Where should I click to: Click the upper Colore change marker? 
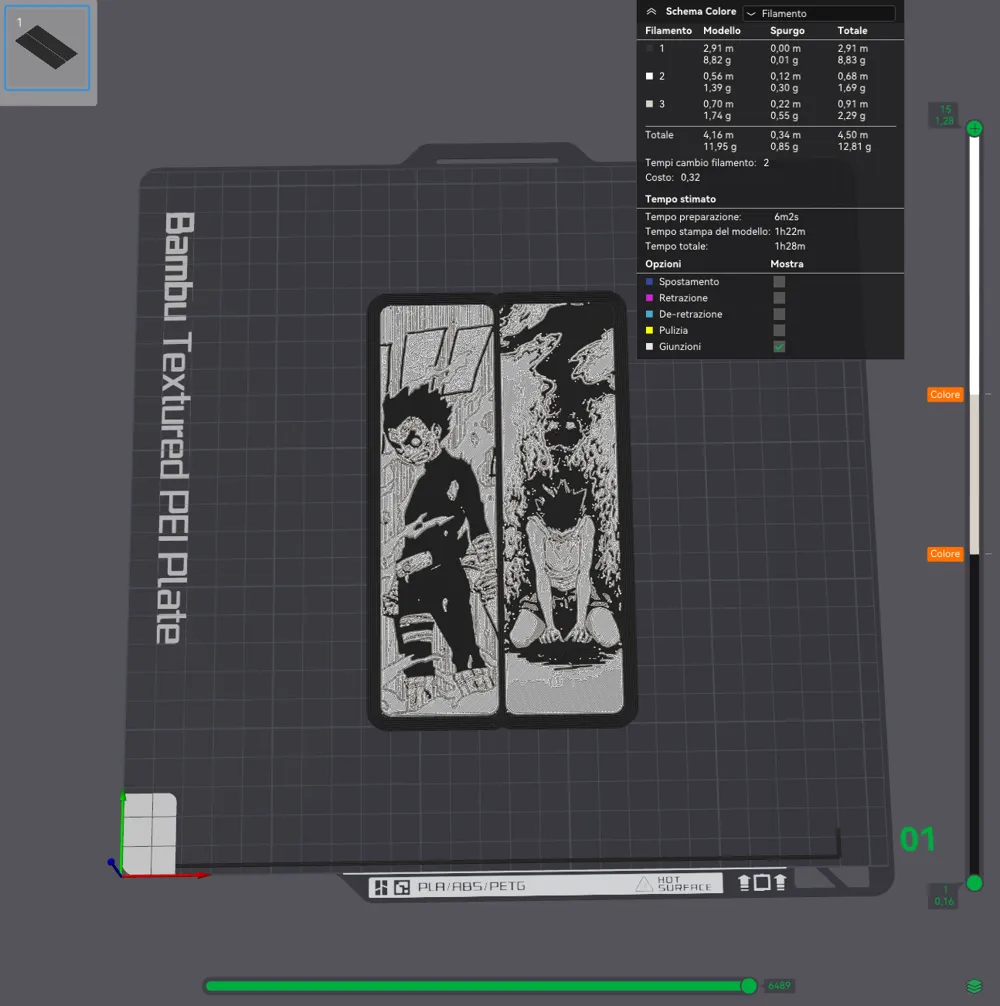pyautogui.click(x=945, y=395)
